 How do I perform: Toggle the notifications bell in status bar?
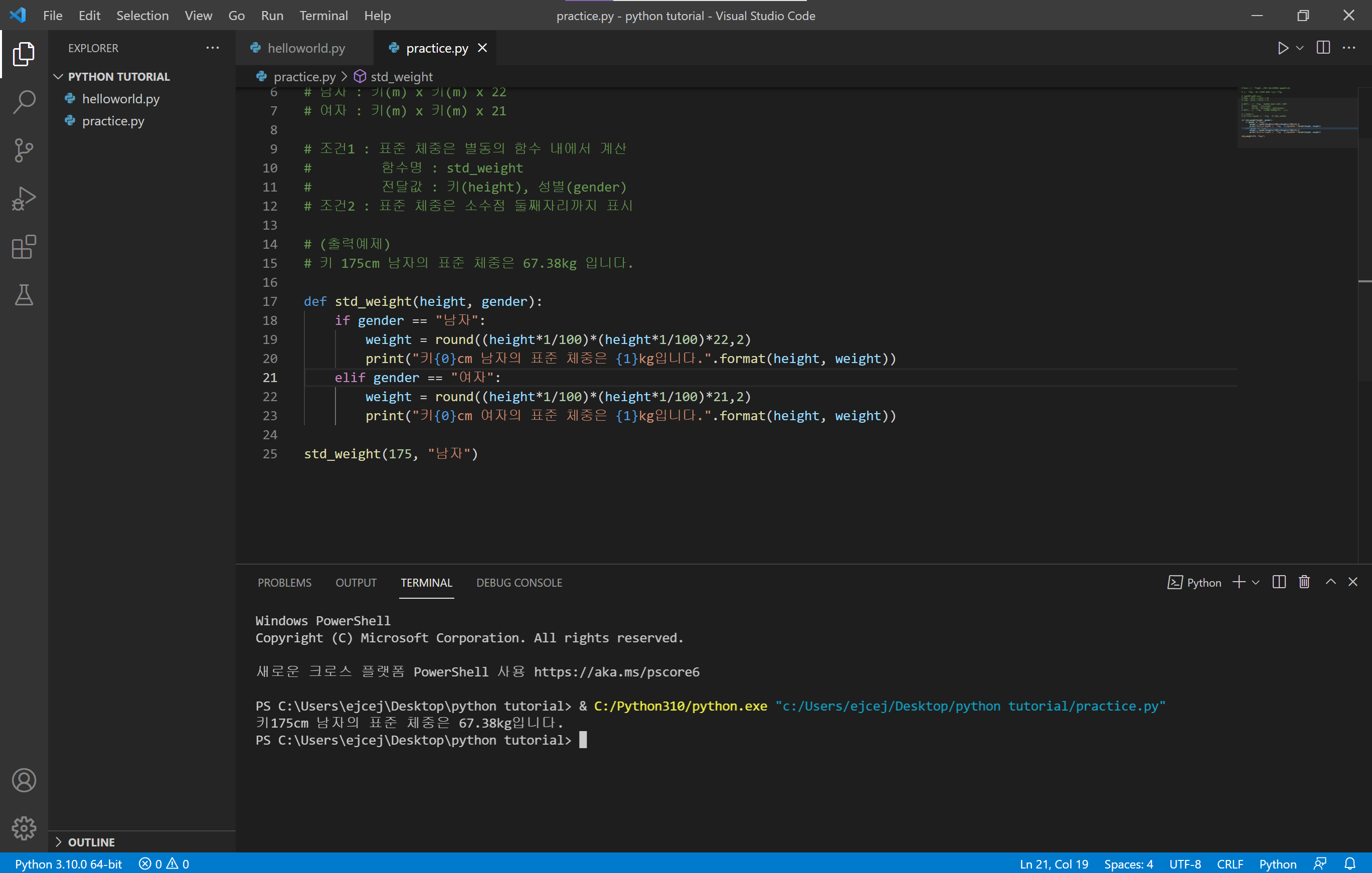pos(1350,863)
